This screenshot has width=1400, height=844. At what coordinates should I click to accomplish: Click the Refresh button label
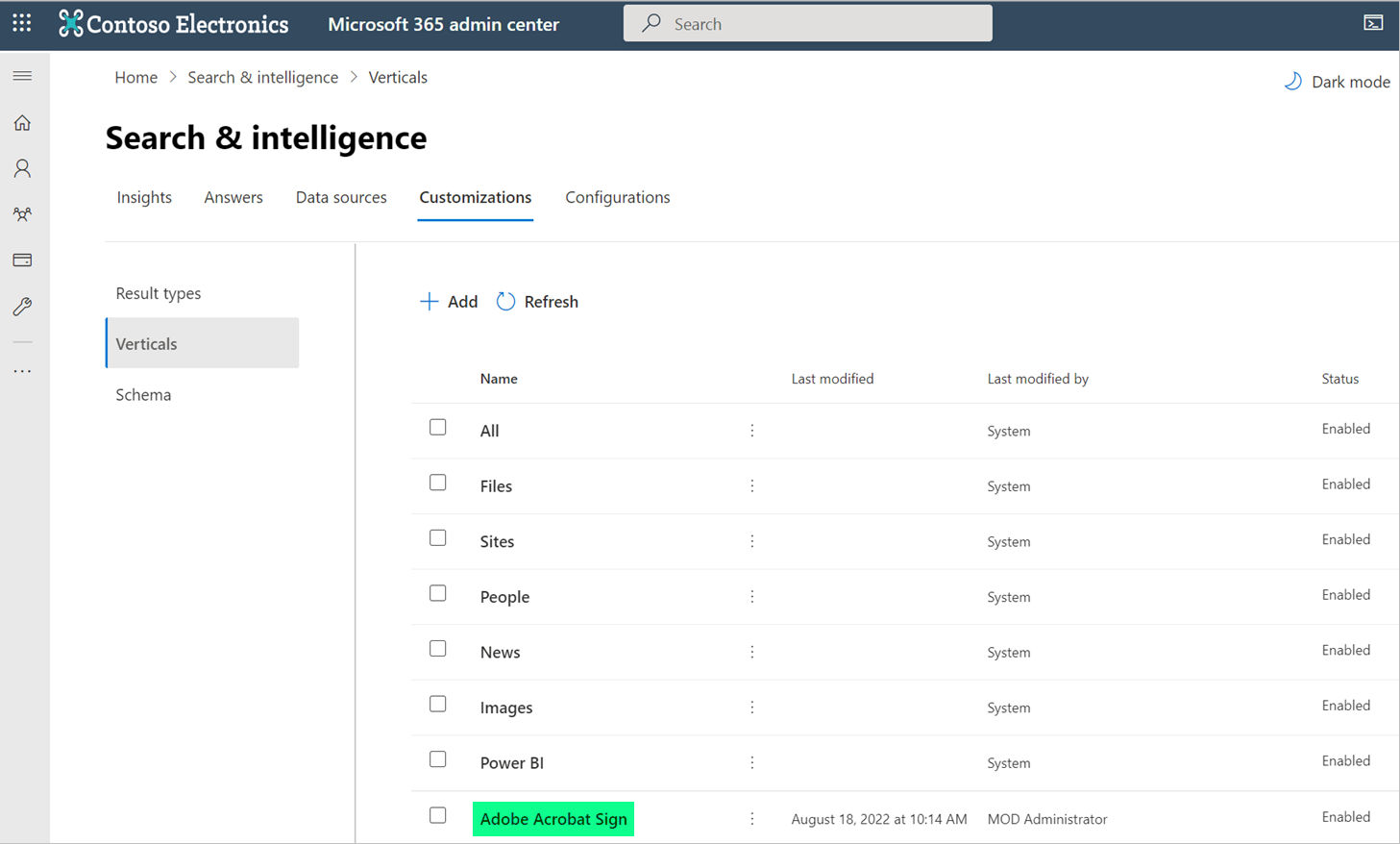click(x=552, y=302)
